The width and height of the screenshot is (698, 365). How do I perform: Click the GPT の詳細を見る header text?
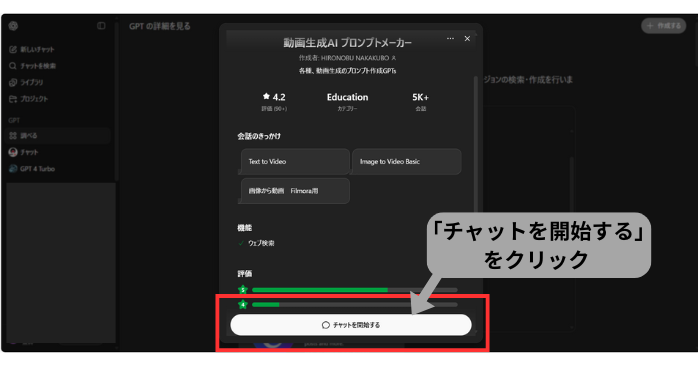coord(160,26)
